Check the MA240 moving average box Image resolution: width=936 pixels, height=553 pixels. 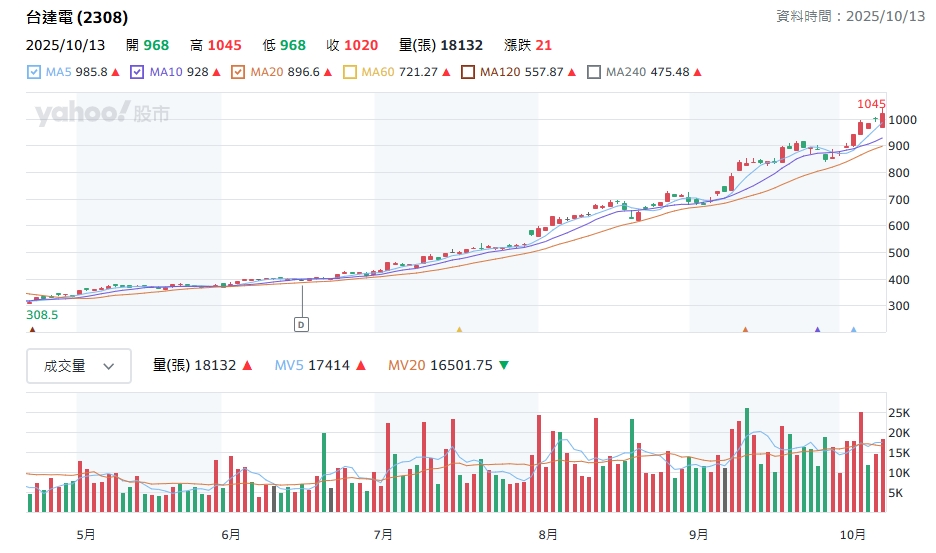pyautogui.click(x=594, y=72)
